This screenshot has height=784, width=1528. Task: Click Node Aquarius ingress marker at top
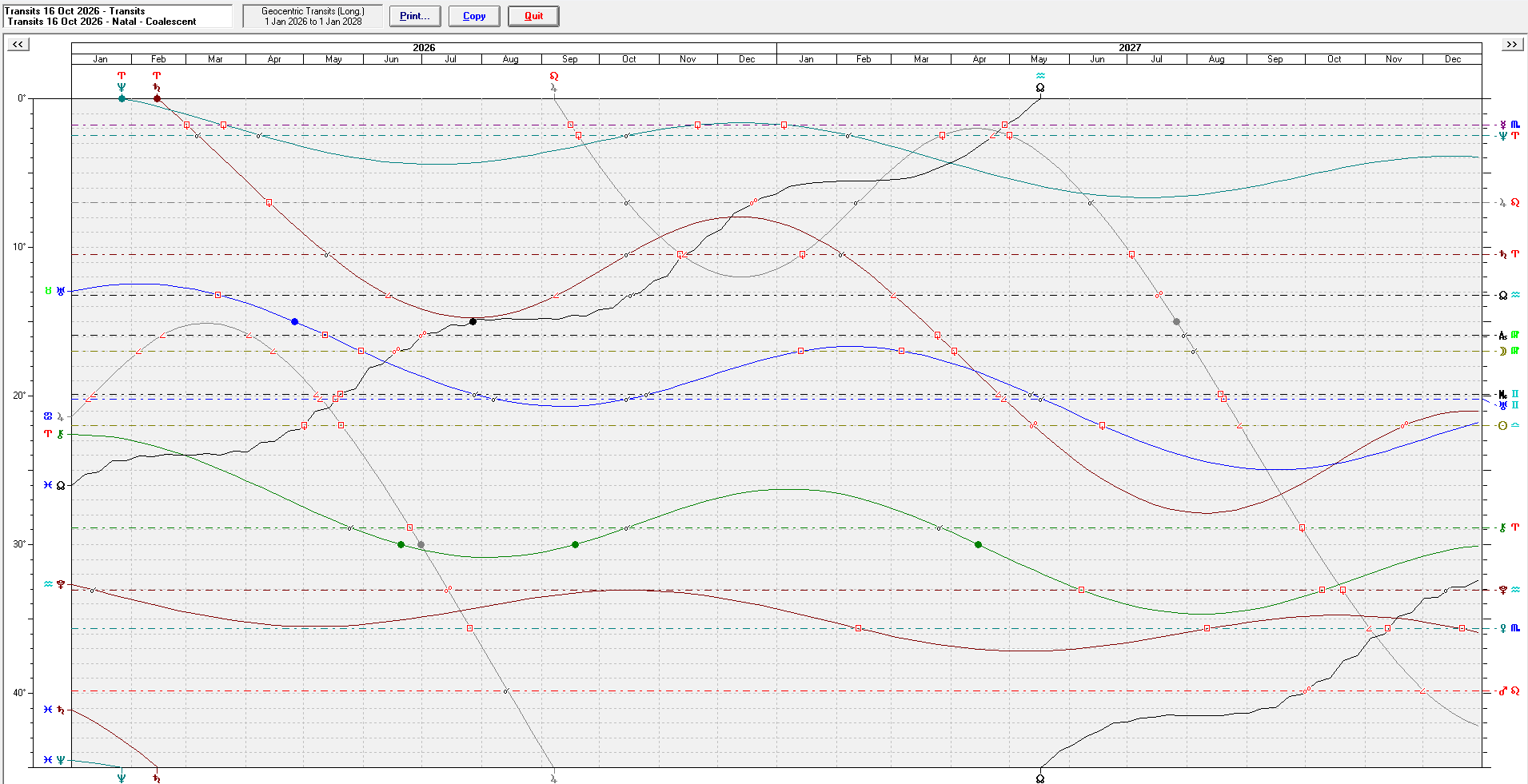tap(1040, 82)
